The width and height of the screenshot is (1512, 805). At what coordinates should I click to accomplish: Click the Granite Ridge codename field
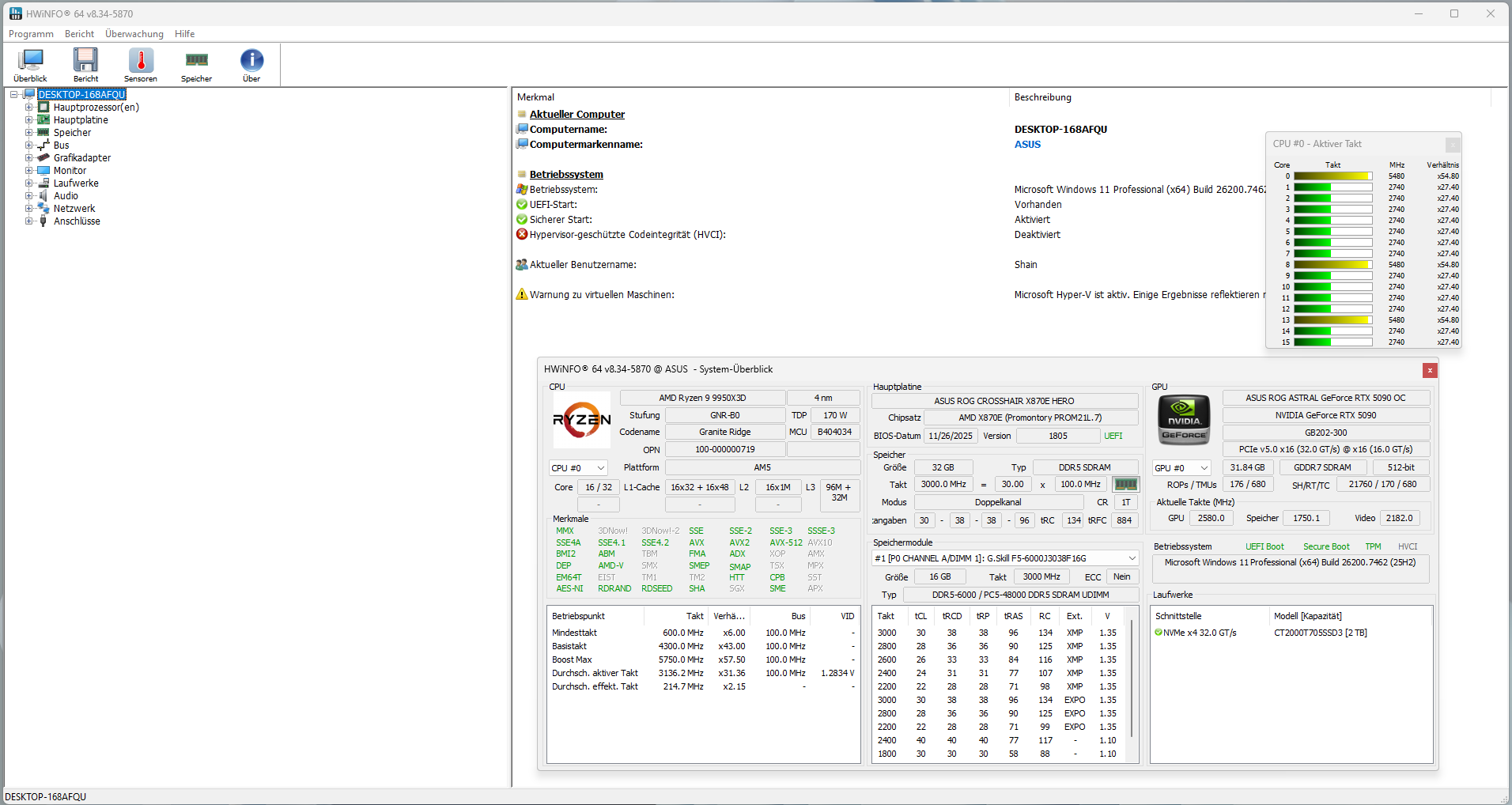[x=724, y=432]
